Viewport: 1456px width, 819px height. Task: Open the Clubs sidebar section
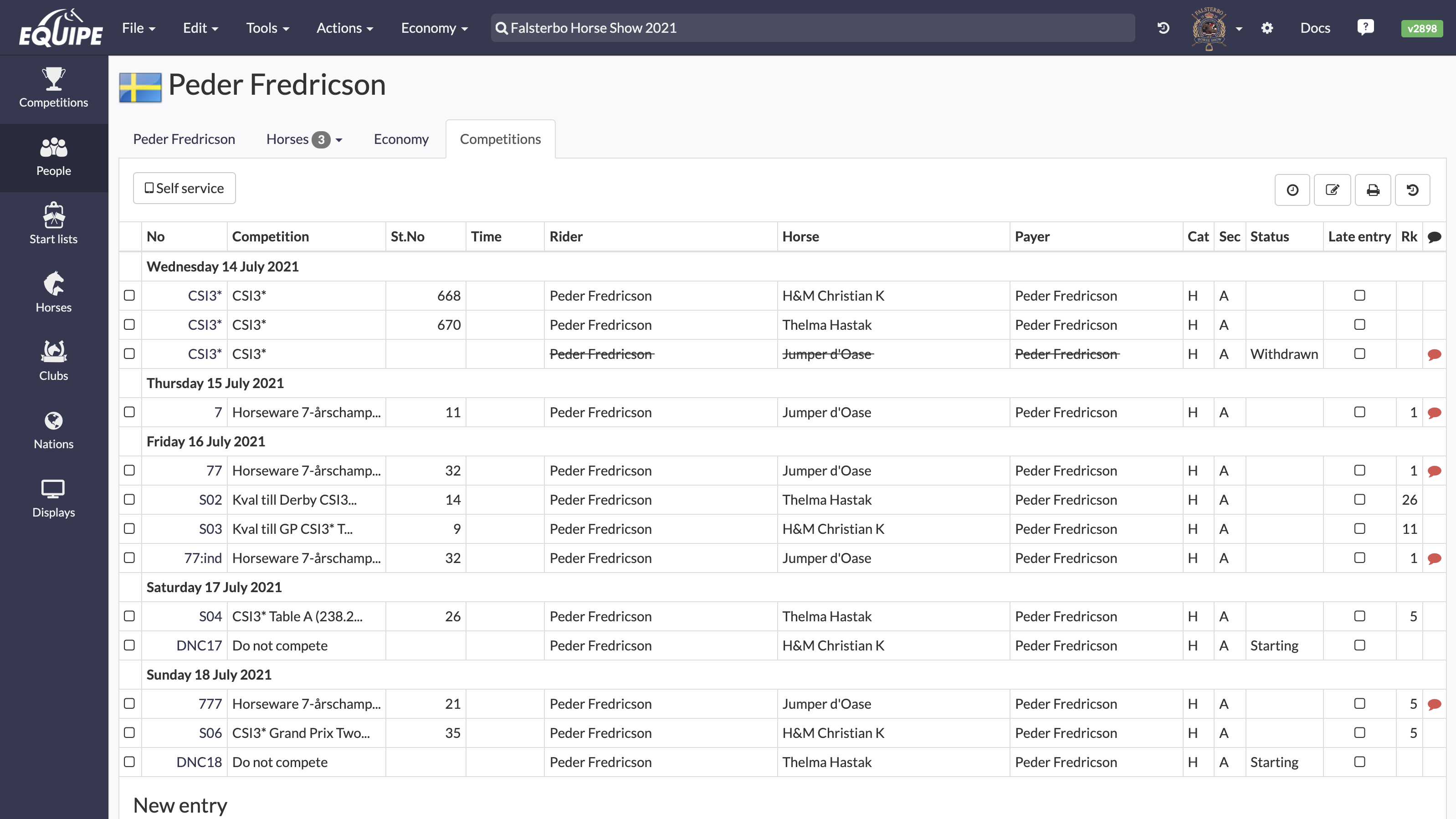point(54,361)
